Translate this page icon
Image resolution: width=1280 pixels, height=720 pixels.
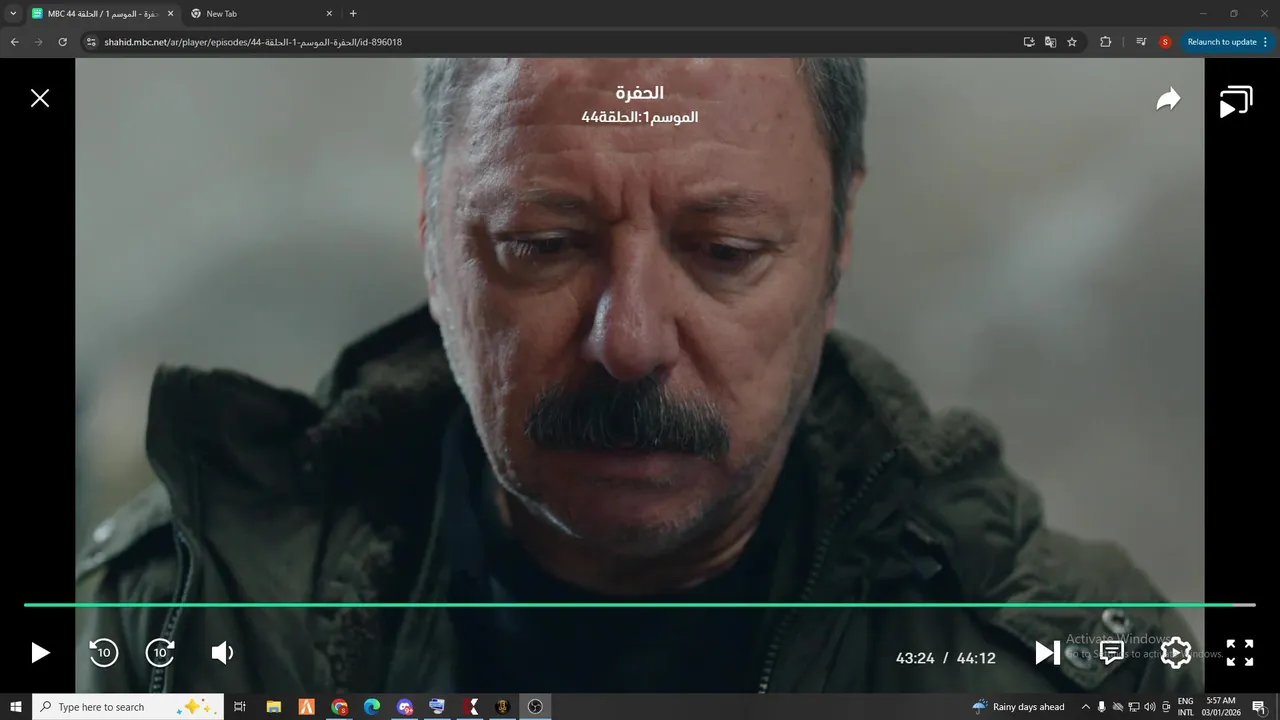(x=1050, y=42)
